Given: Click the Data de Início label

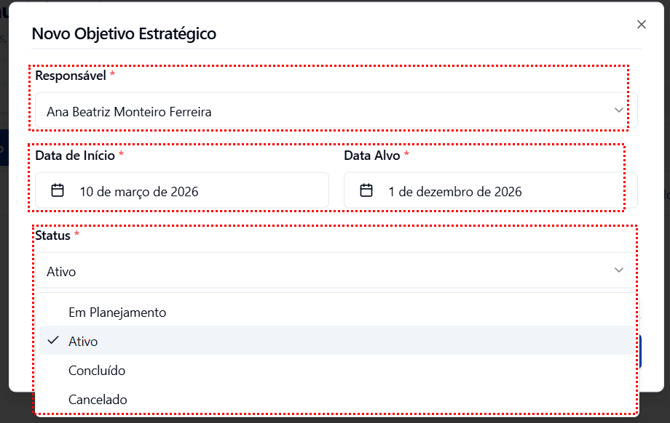Looking at the screenshot, I should (x=75, y=156).
